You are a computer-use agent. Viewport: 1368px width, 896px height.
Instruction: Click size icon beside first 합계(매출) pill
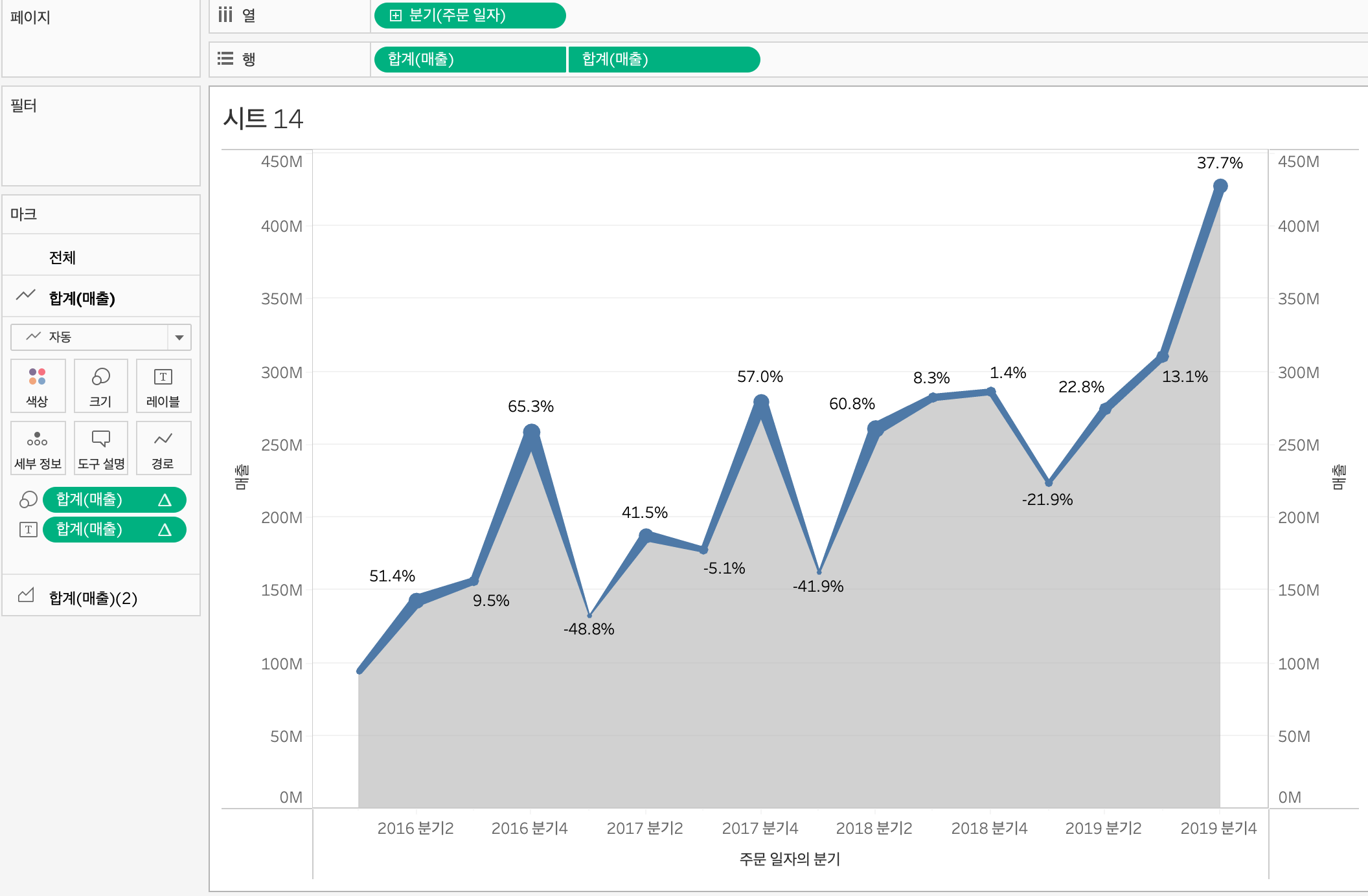point(28,500)
